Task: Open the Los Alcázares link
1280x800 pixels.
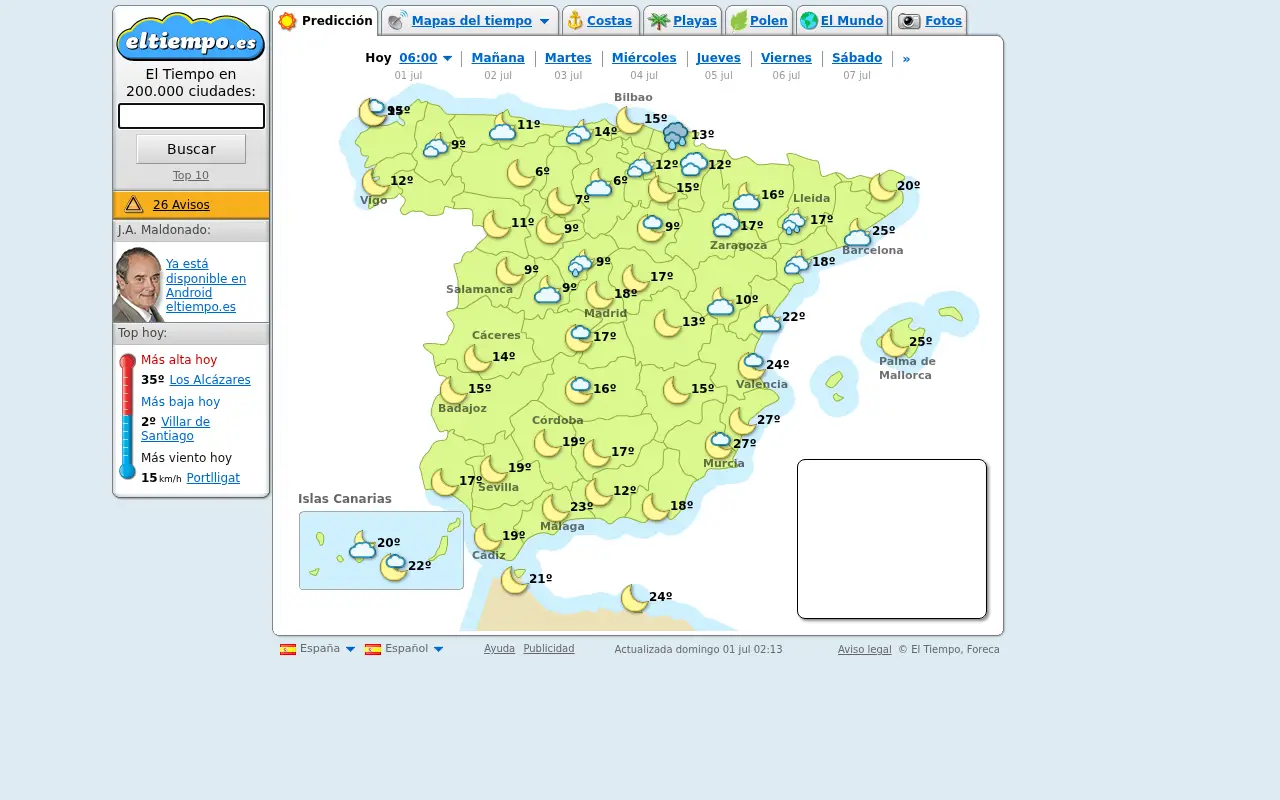Action: coord(210,380)
